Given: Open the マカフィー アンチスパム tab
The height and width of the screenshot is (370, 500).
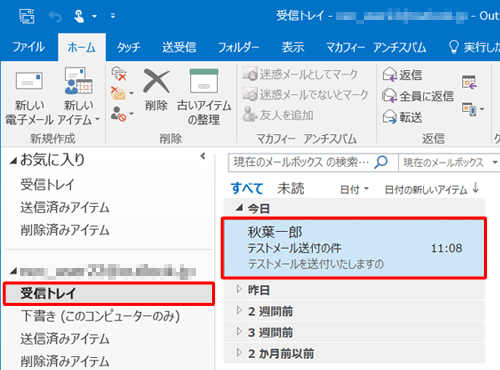Looking at the screenshot, I should [376, 47].
